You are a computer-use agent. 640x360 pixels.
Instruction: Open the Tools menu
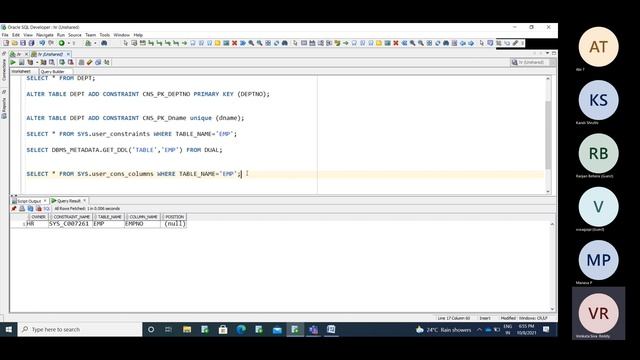tap(104, 35)
